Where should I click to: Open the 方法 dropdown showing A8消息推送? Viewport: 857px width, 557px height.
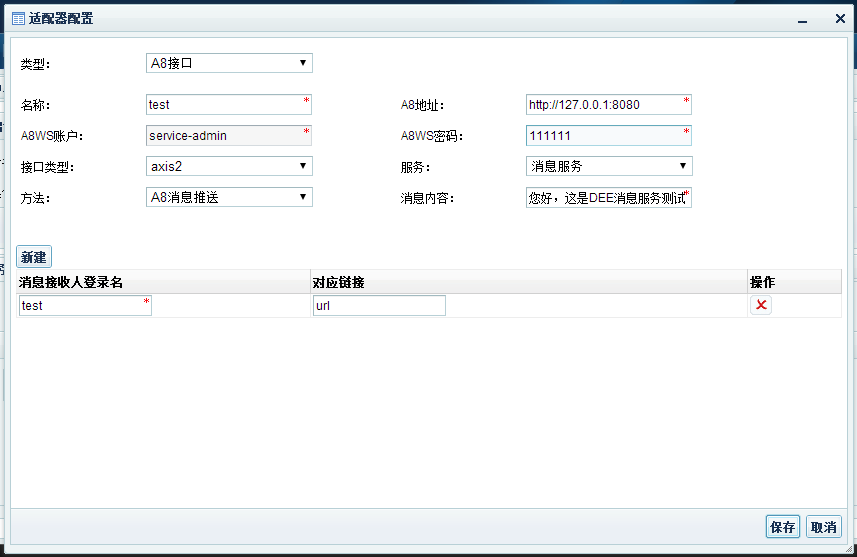(229, 197)
